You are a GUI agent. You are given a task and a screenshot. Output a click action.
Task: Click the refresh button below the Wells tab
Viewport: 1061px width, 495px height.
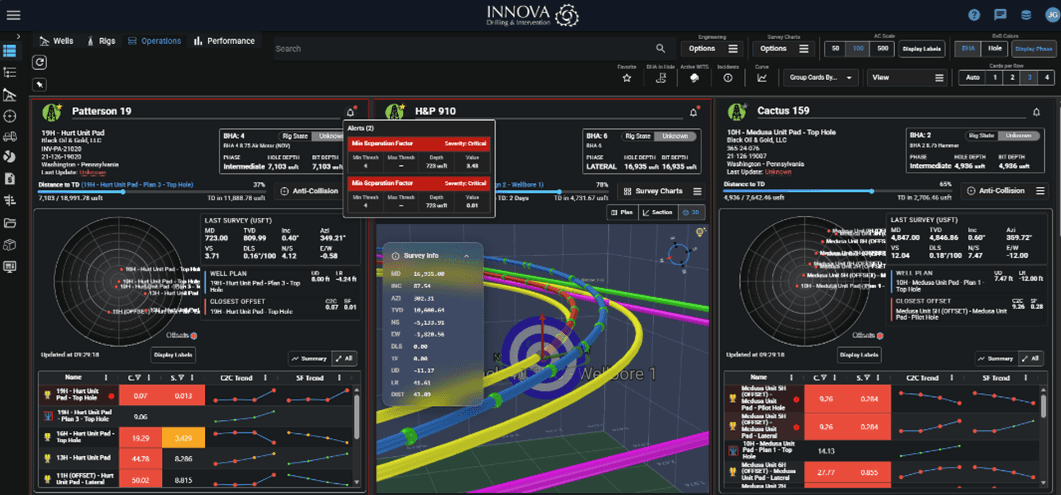click(41, 62)
